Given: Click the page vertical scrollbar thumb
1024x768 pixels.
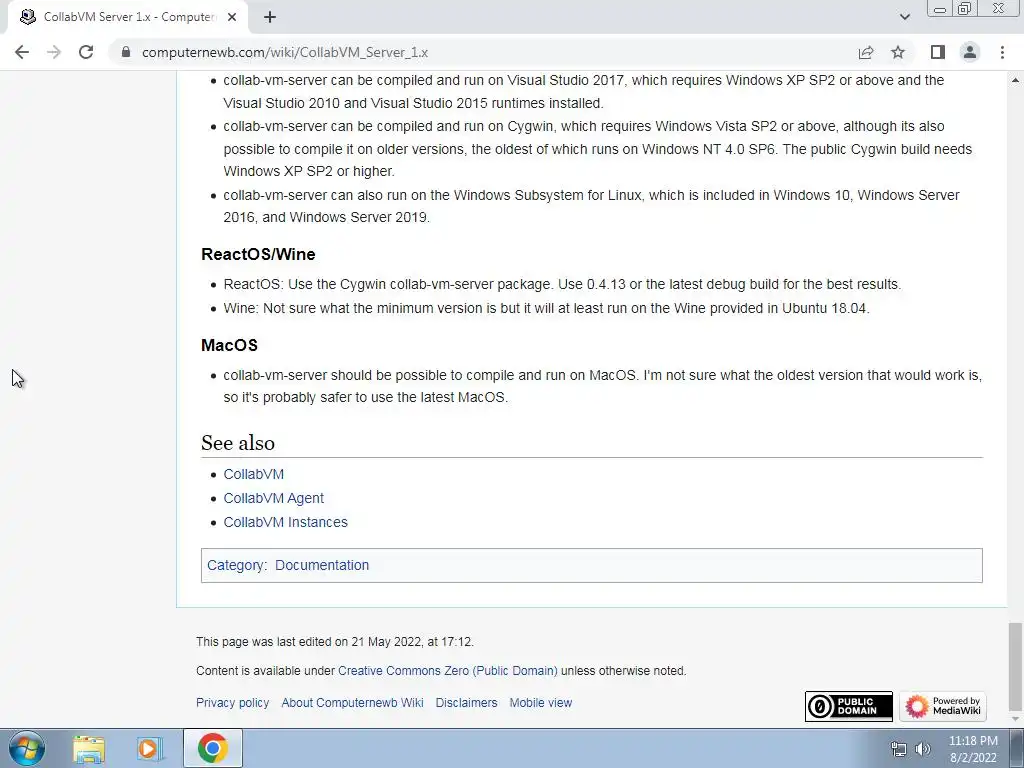Looking at the screenshot, I should tap(1015, 666).
